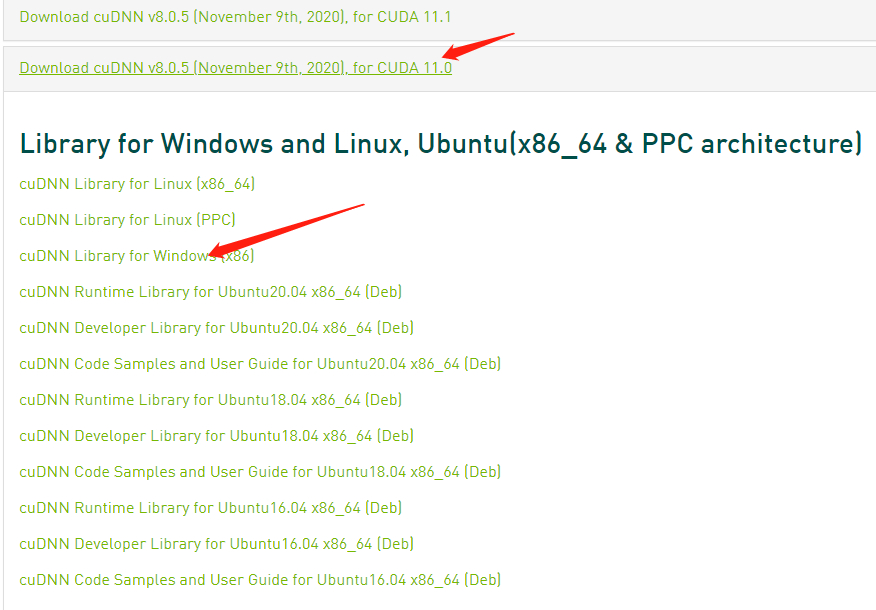Get cuDNN Developer Library for Ubuntu16.04 Deb

[x=216, y=544]
